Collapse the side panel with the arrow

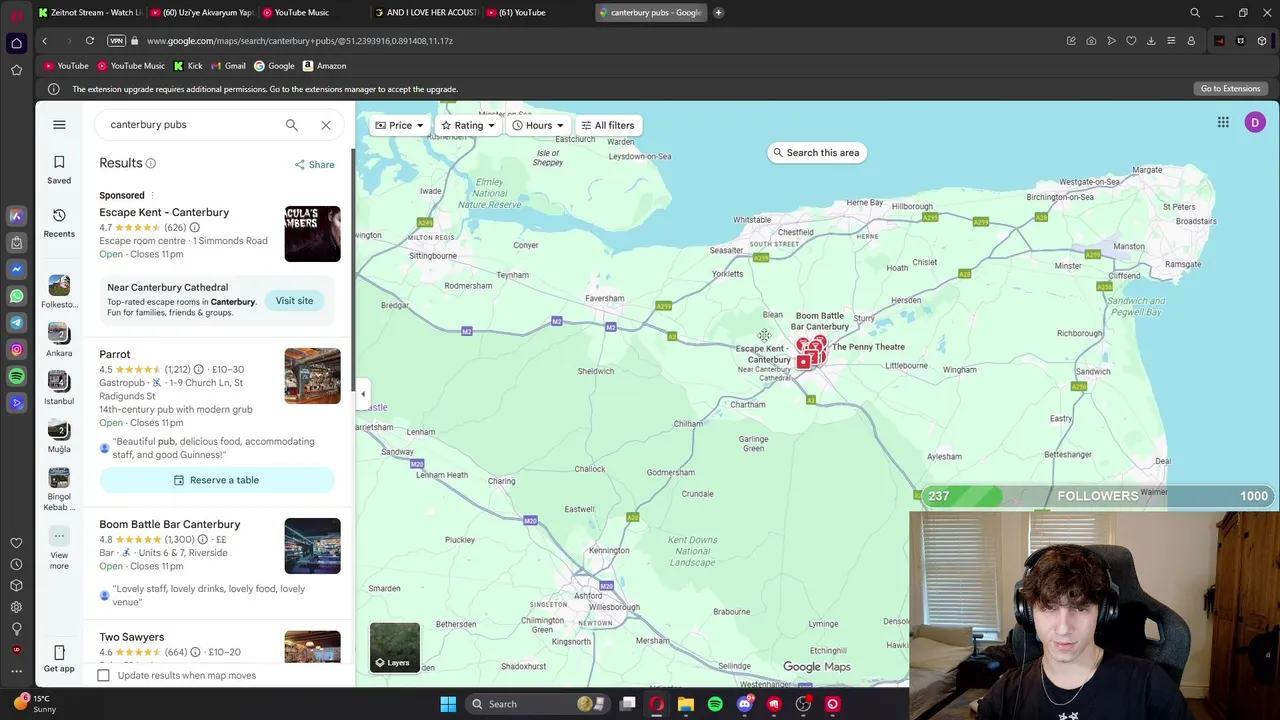[363, 394]
